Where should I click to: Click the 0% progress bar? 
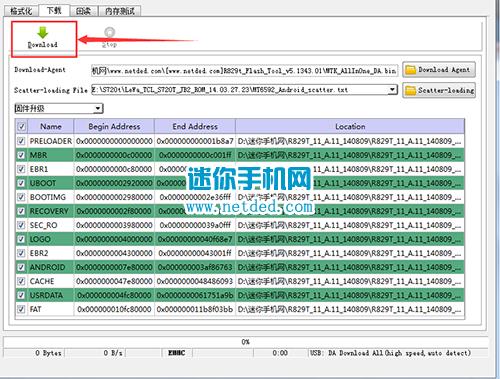(x=245, y=342)
